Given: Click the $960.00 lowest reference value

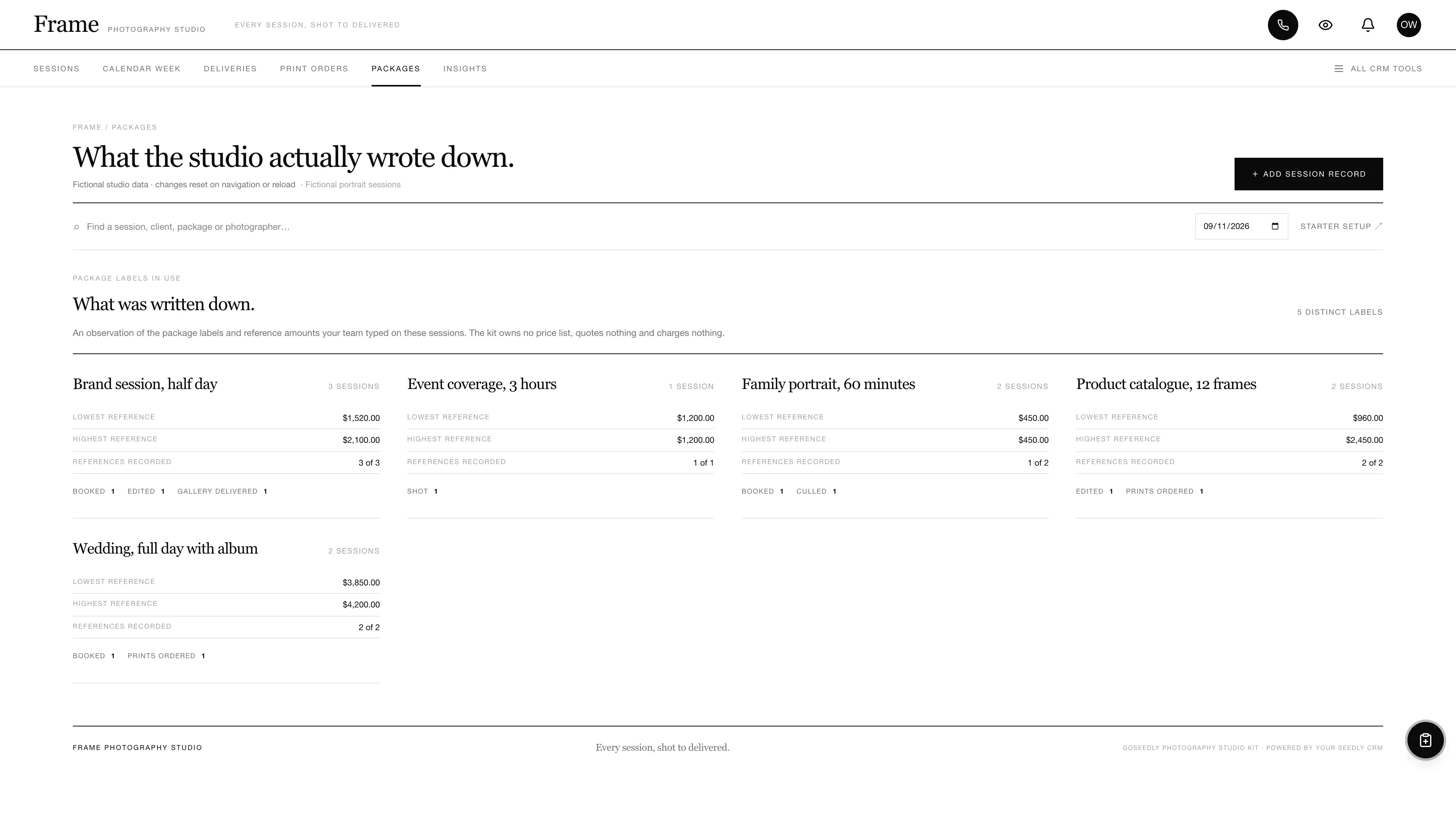Looking at the screenshot, I should pyautogui.click(x=1367, y=418).
